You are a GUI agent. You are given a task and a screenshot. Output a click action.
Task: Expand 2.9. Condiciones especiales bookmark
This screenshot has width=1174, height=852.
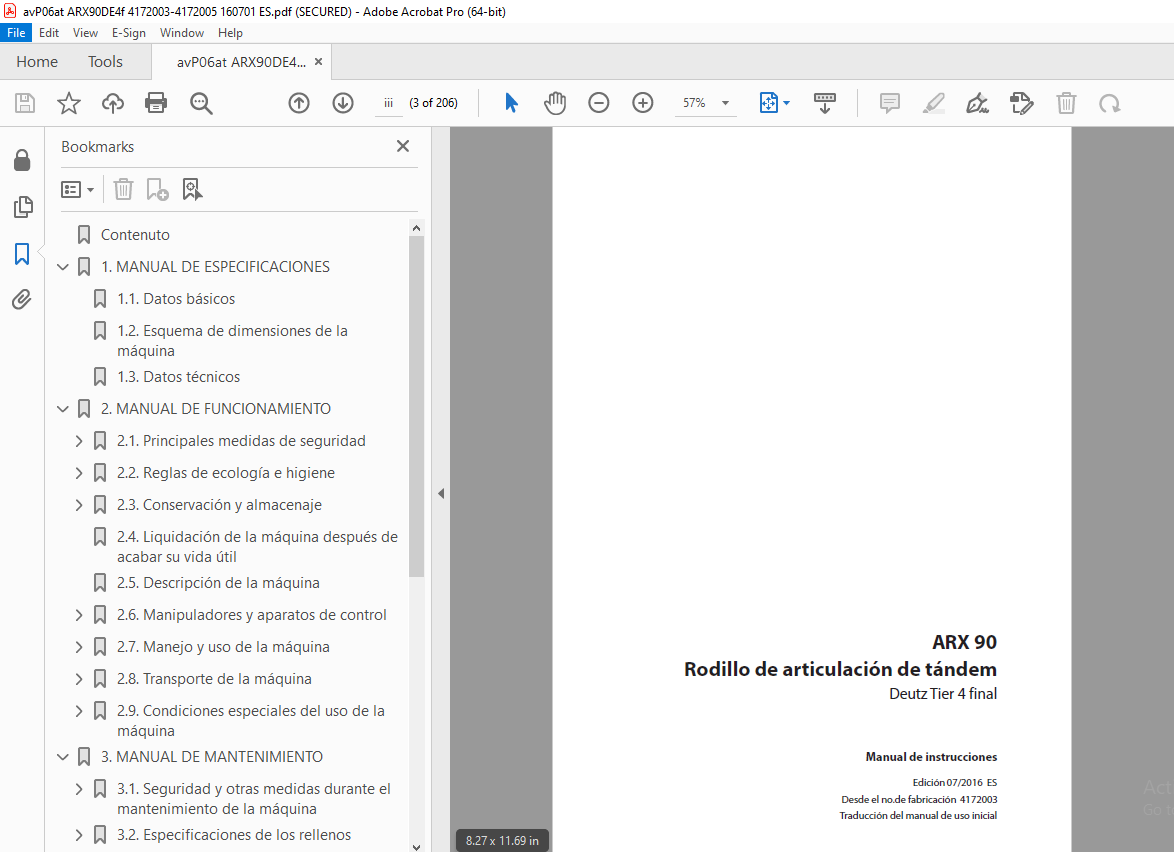click(x=79, y=710)
